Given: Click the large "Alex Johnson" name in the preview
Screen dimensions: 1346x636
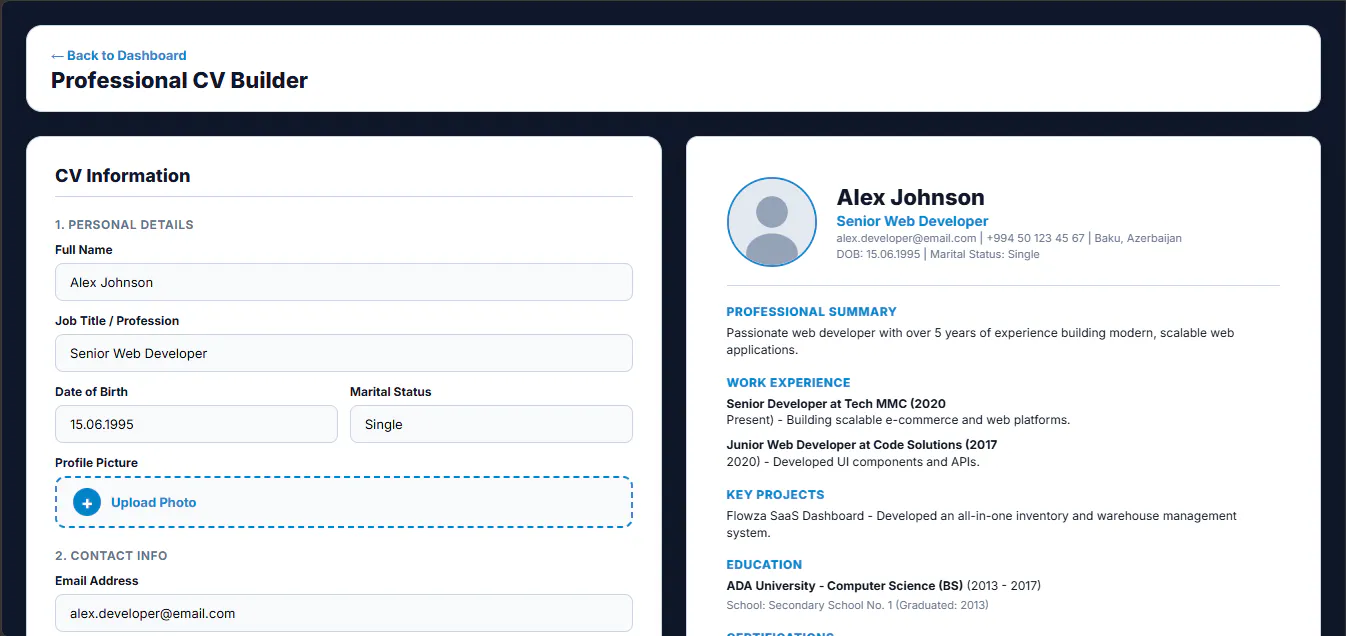Looking at the screenshot, I should [x=910, y=197].
